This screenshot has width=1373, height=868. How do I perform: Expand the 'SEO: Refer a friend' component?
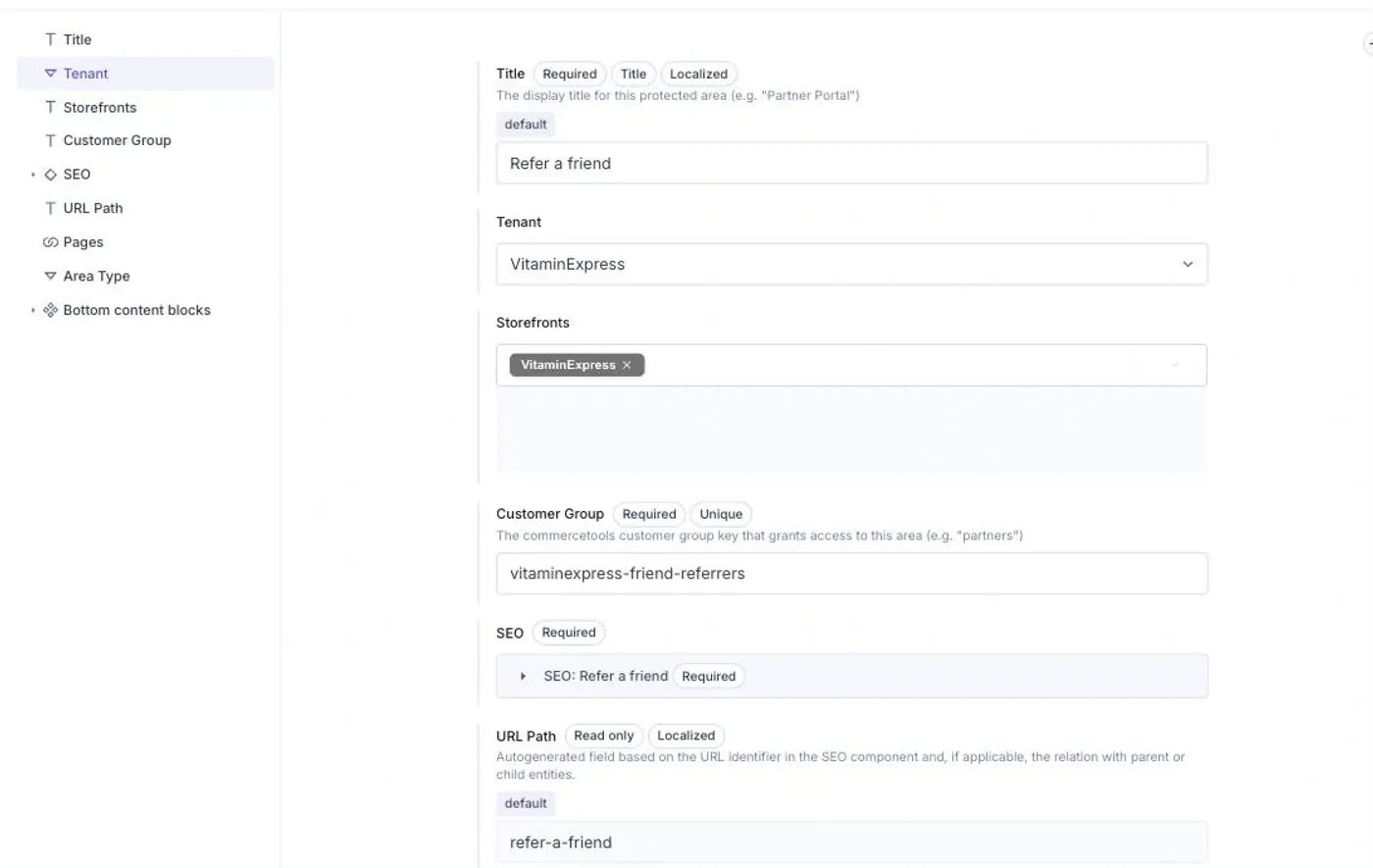[x=523, y=676]
